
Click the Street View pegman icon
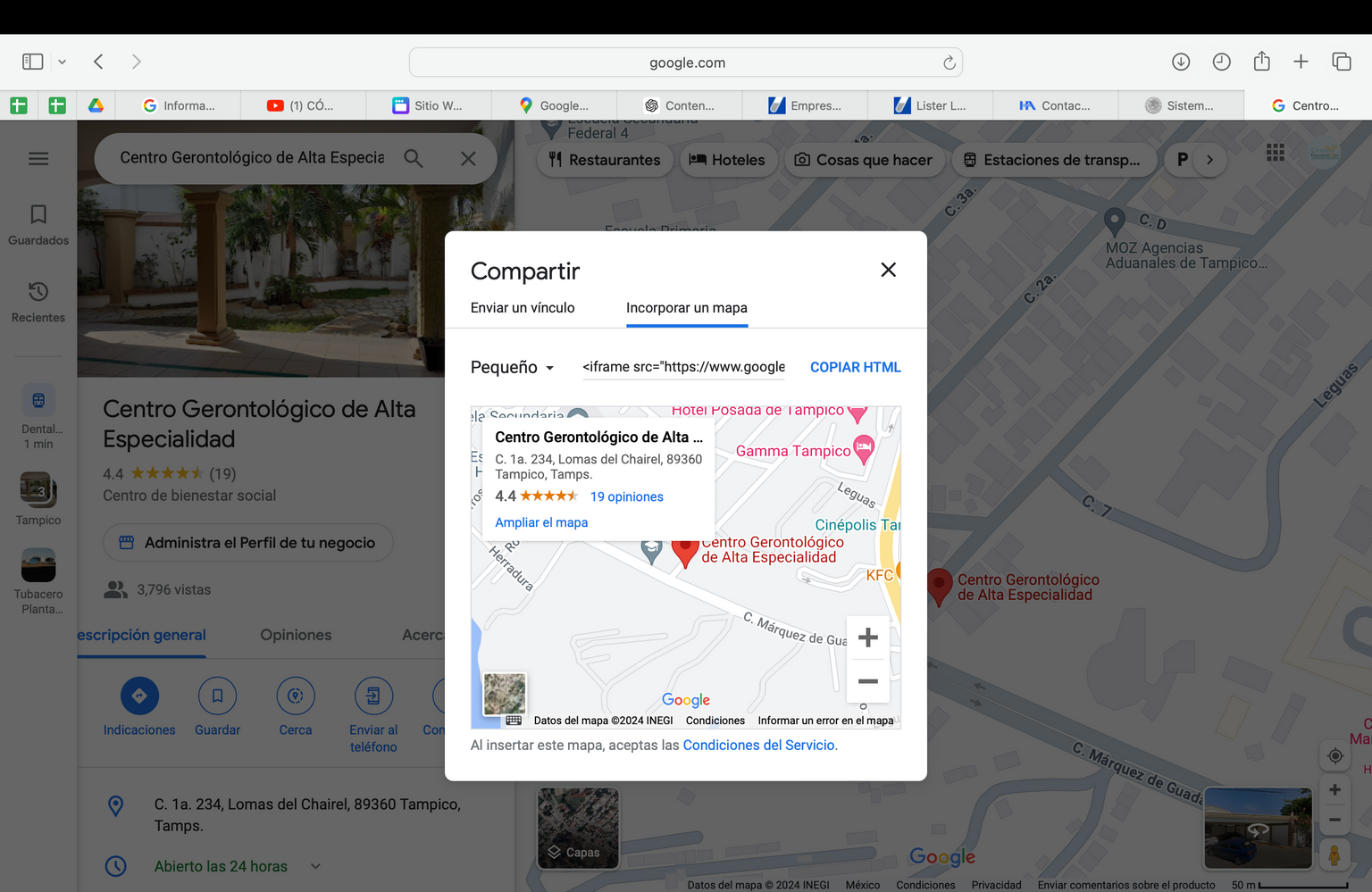tap(1334, 854)
